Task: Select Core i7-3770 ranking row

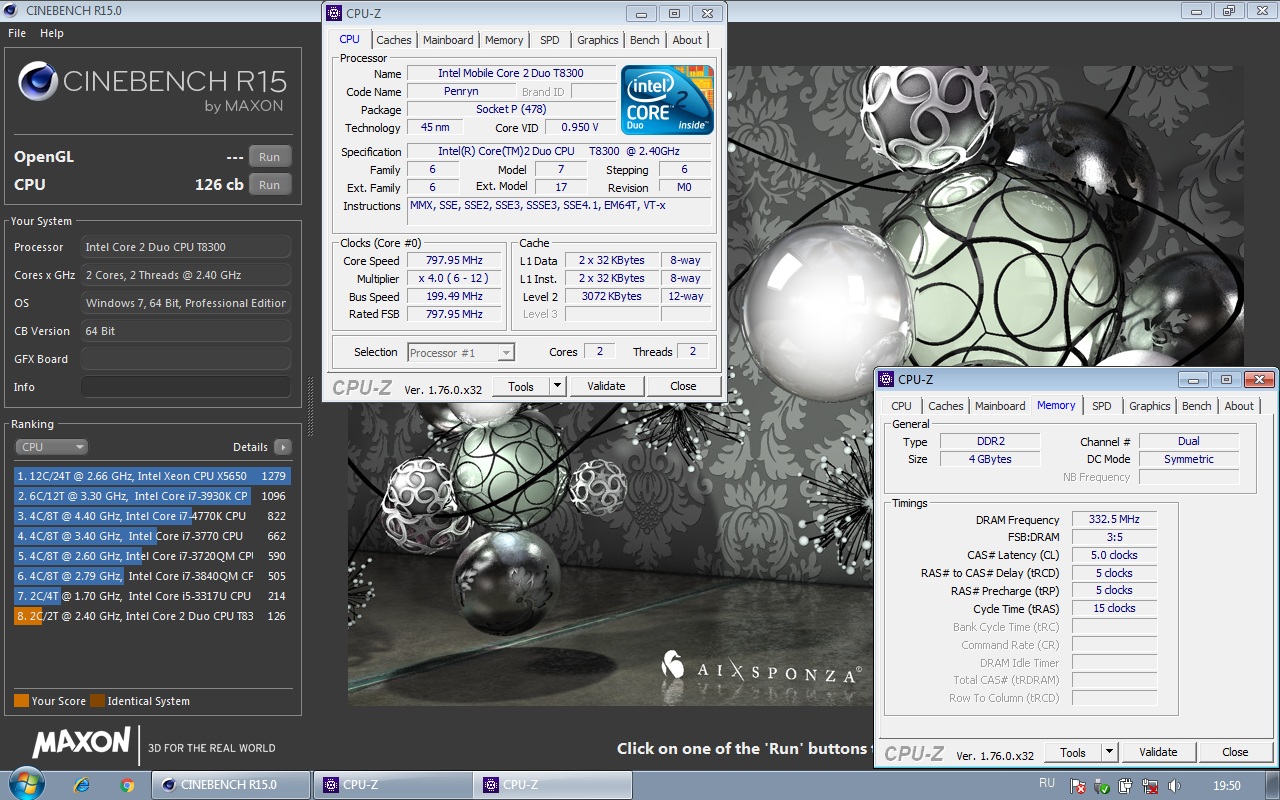Action: pyautogui.click(x=152, y=536)
